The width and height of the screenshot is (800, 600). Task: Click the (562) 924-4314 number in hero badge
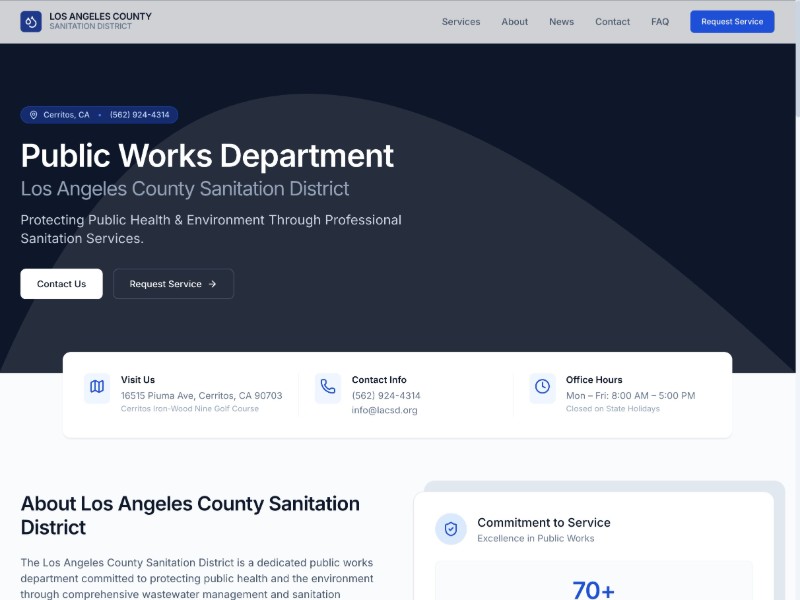click(x=139, y=115)
